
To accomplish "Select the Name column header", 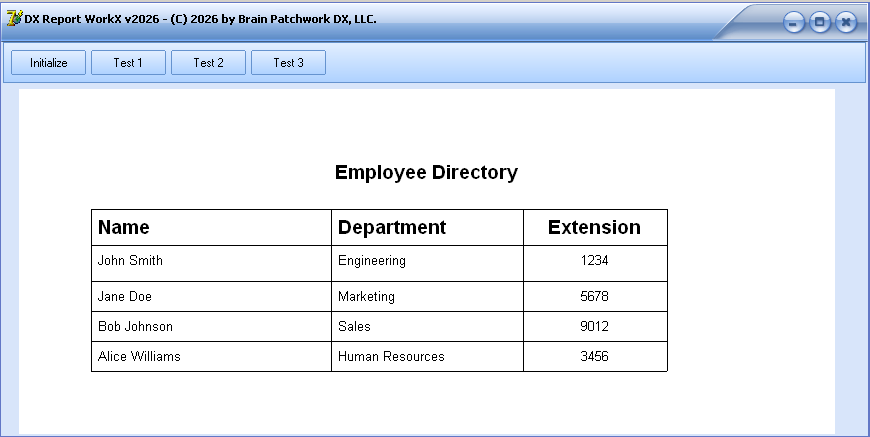I will point(123,227).
